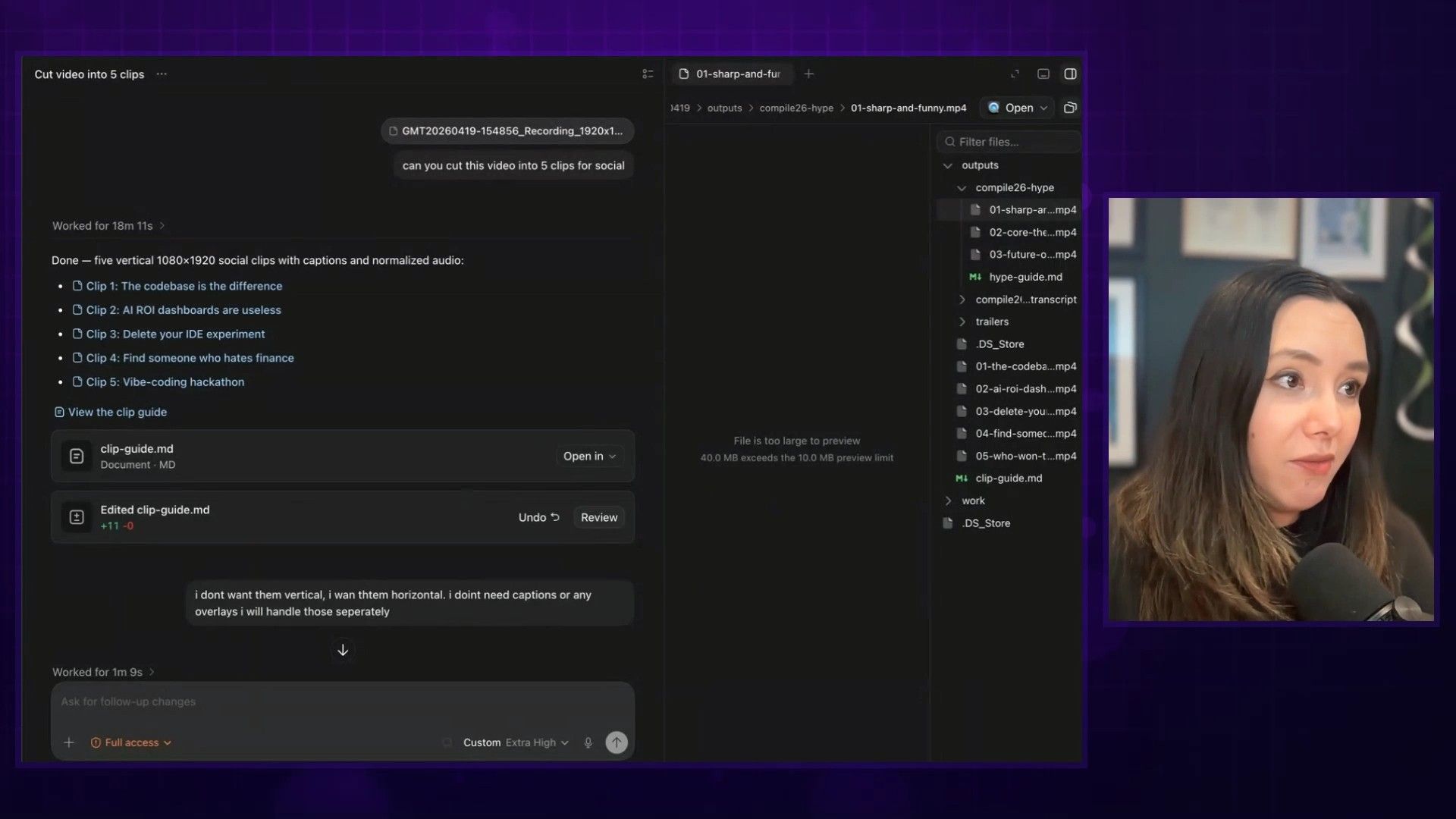
Task: Click the microphone dictation icon
Action: pos(588,742)
